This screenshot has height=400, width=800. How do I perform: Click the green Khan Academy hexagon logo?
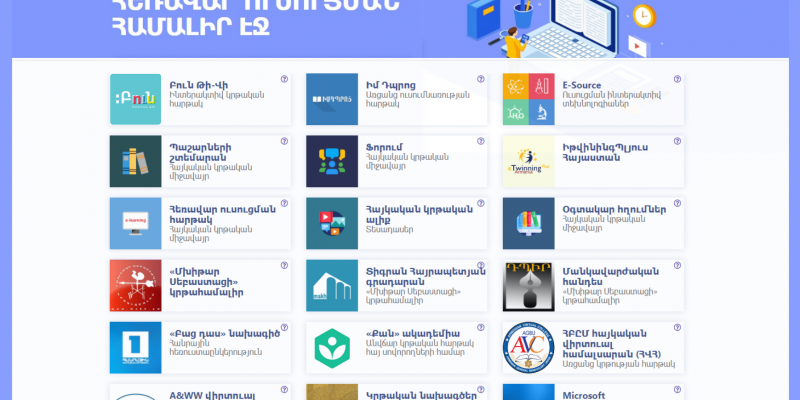click(x=332, y=347)
